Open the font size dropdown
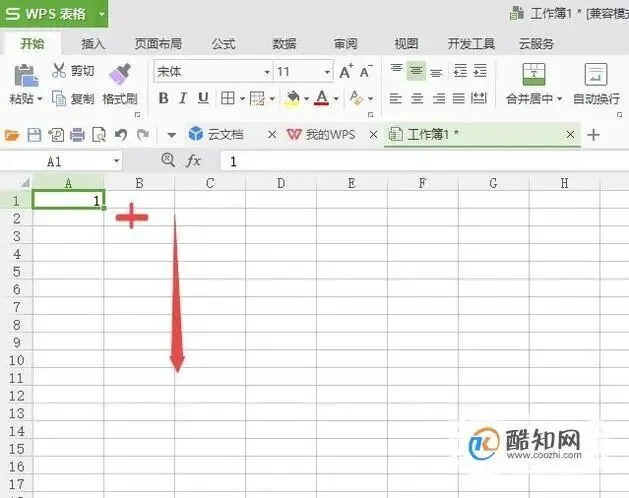 tap(327, 72)
